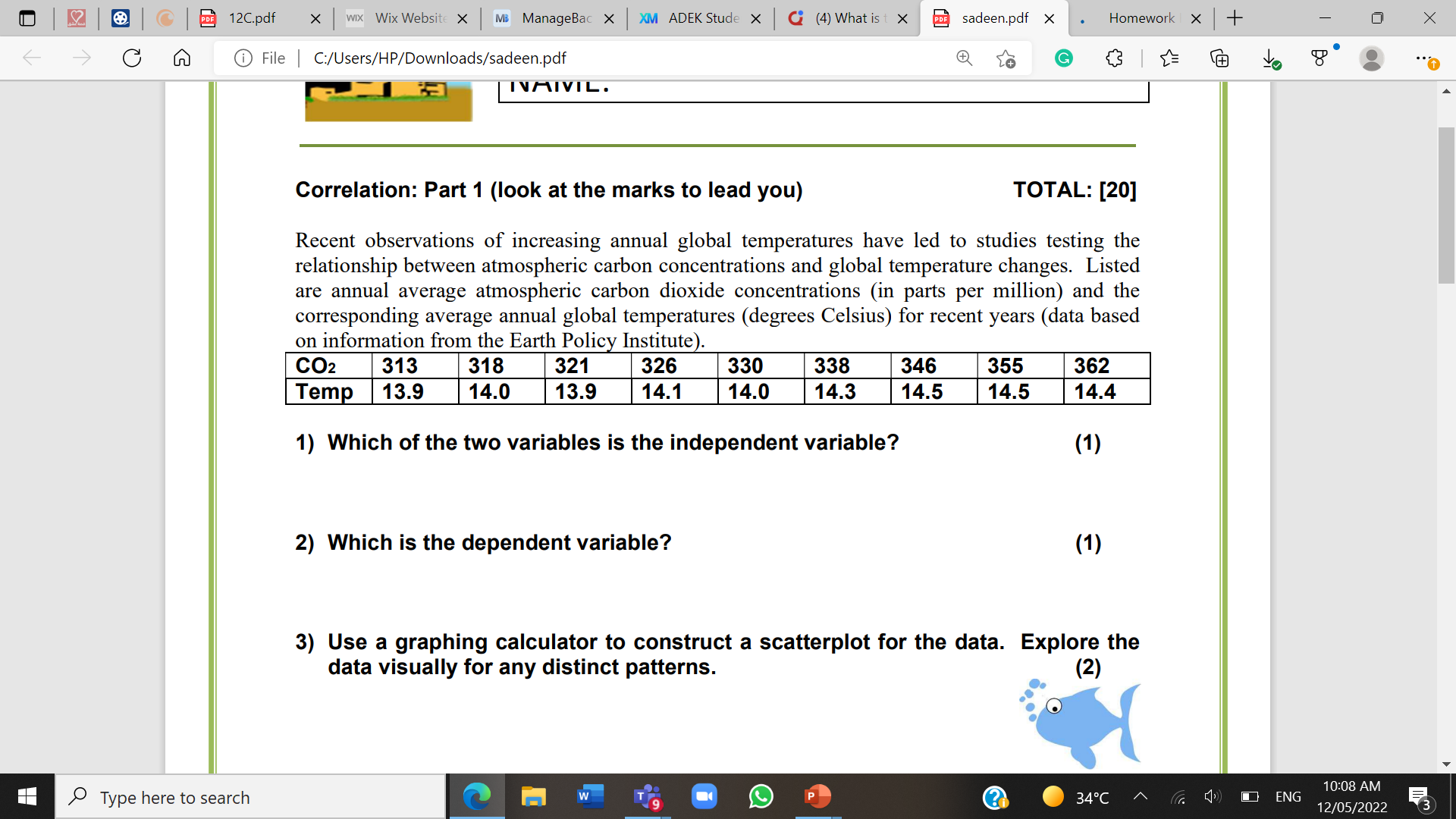Open the browser Extensions puzzle icon
The height and width of the screenshot is (819, 1456).
[1114, 58]
